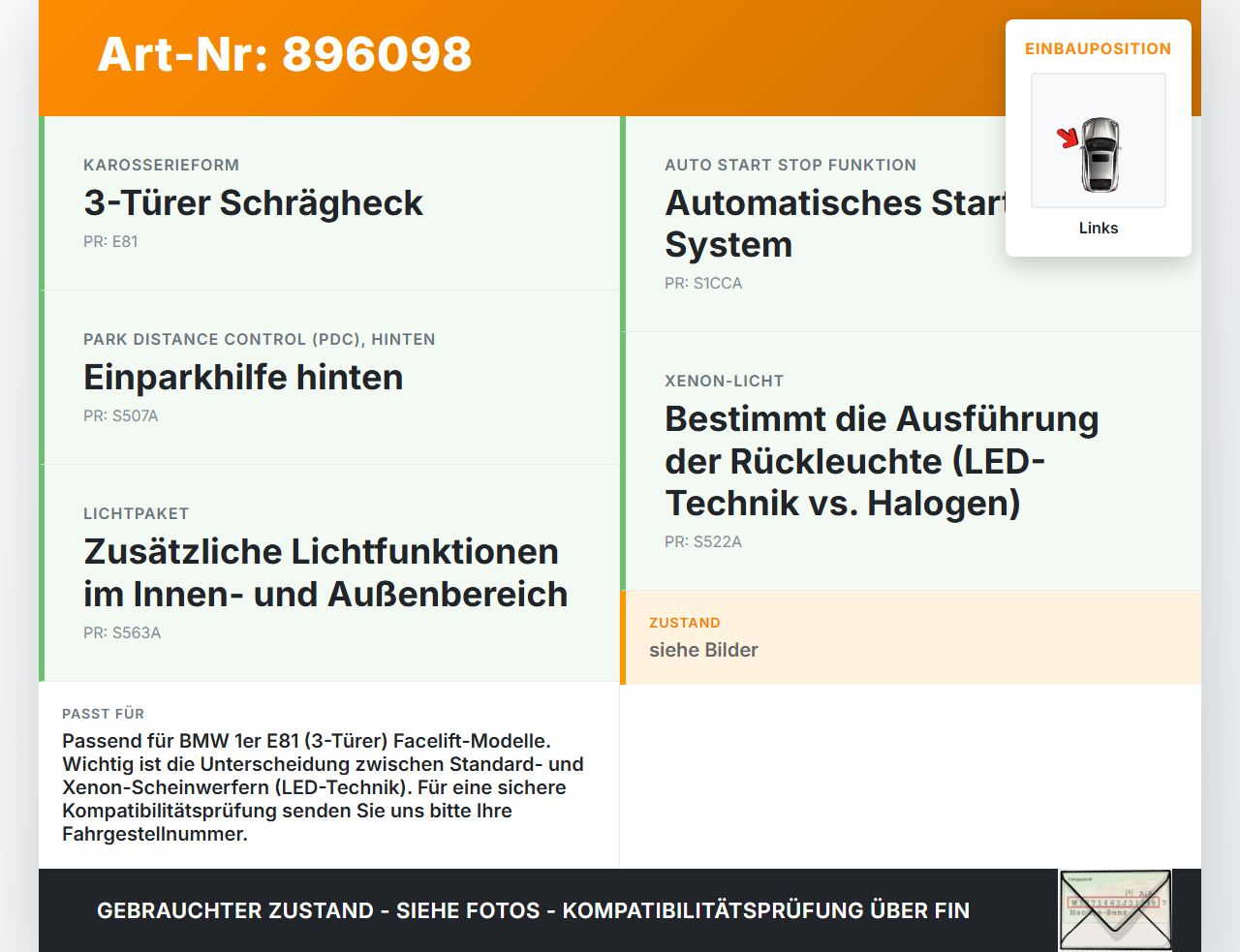Click the Passt für label
Screen dimensions: 1240x952
103,714
